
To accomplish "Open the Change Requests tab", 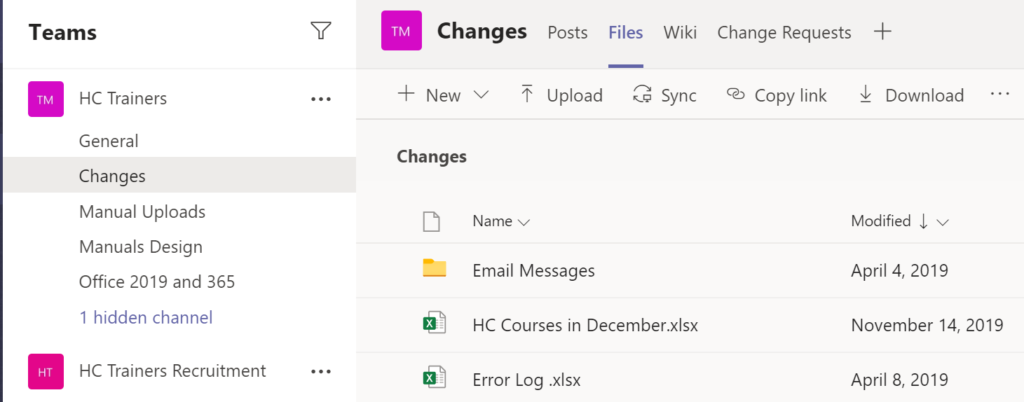I will point(784,33).
